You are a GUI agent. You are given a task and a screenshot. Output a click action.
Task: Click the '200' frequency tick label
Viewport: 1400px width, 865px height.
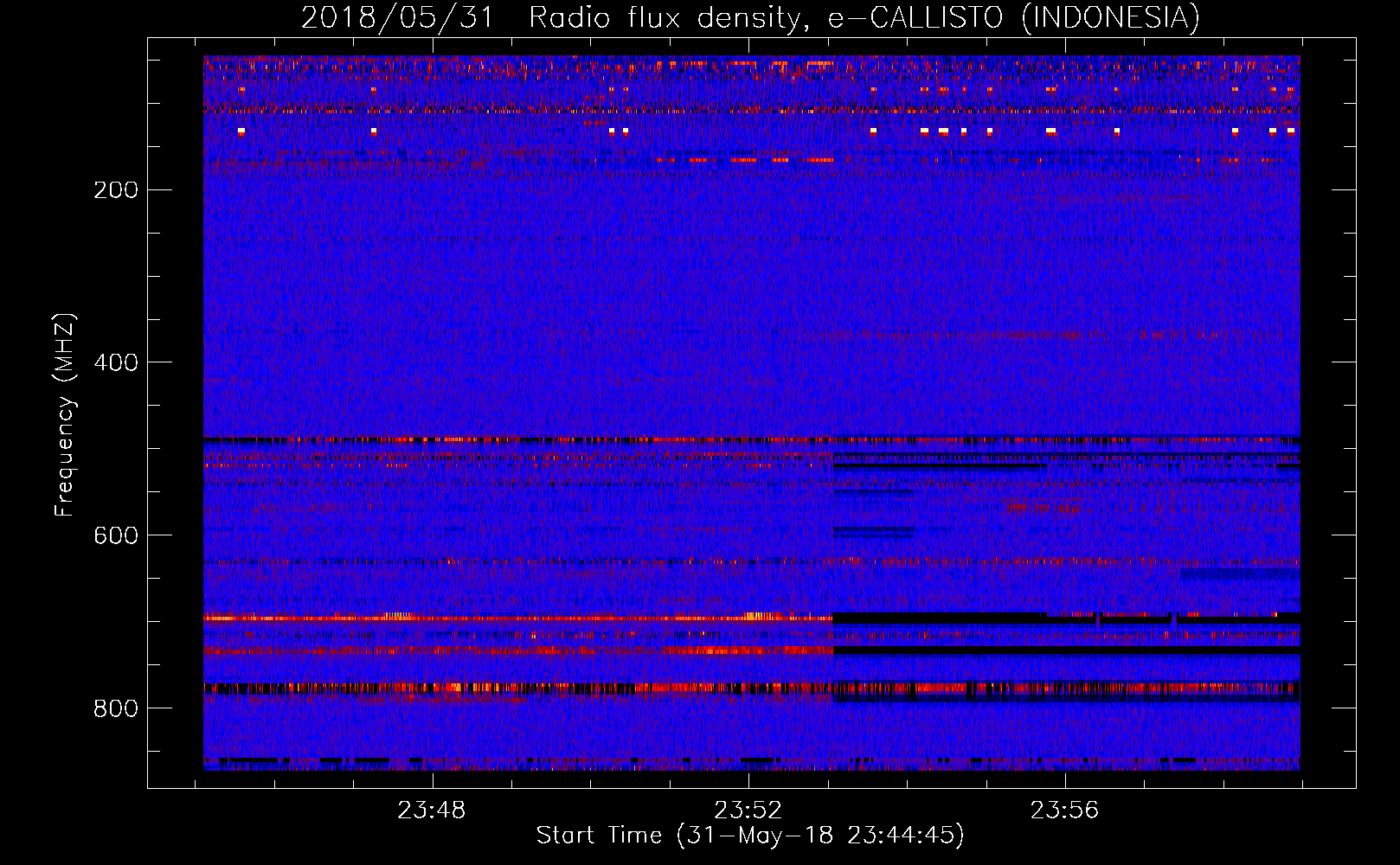pyautogui.click(x=116, y=189)
